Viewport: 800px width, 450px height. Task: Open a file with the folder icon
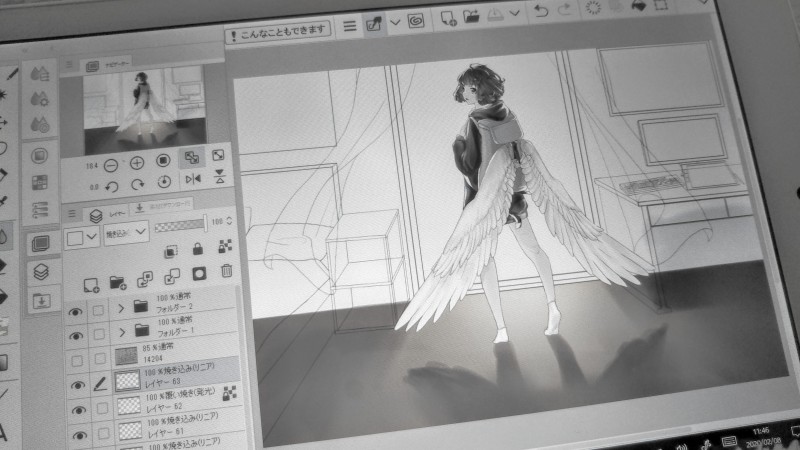click(x=471, y=17)
